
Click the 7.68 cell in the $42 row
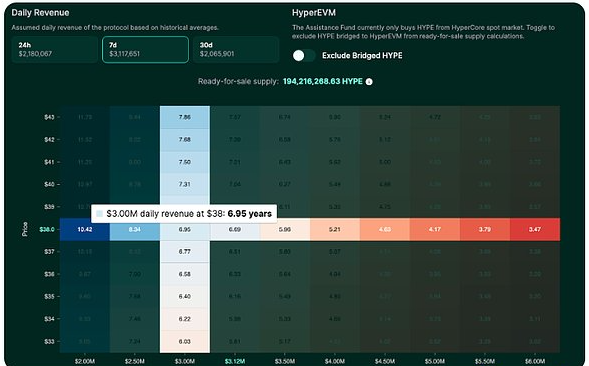pyautogui.click(x=185, y=139)
